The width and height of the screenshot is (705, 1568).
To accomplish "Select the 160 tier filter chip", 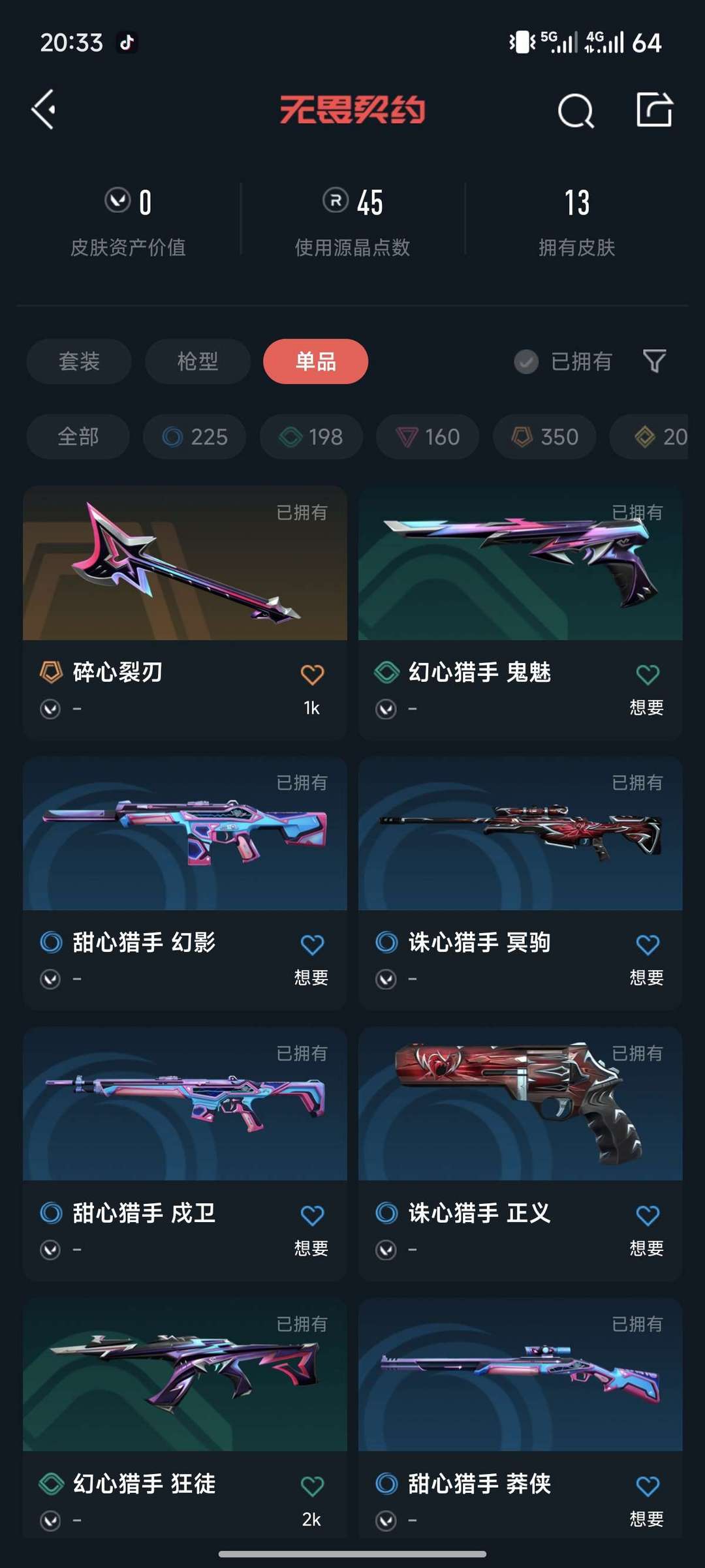I will (x=428, y=437).
